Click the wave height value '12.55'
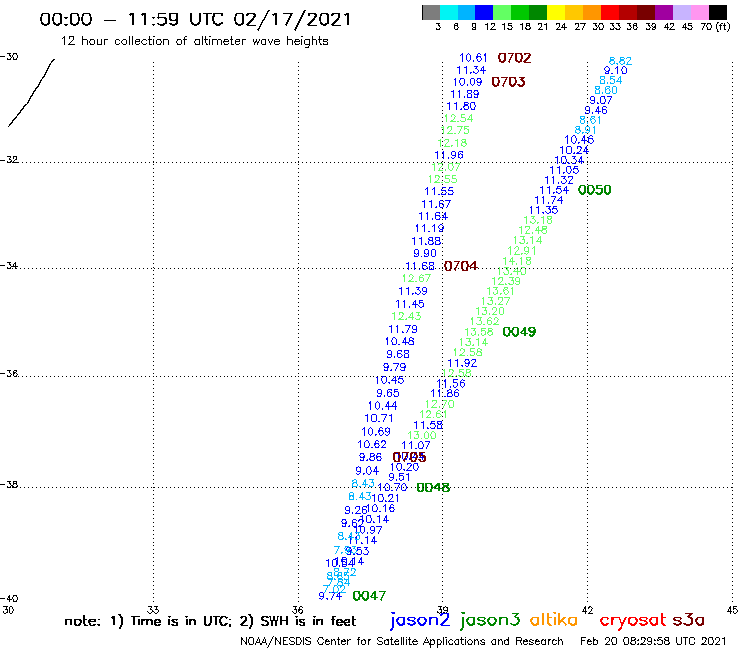The width and height of the screenshot is (740, 650). 443,179
